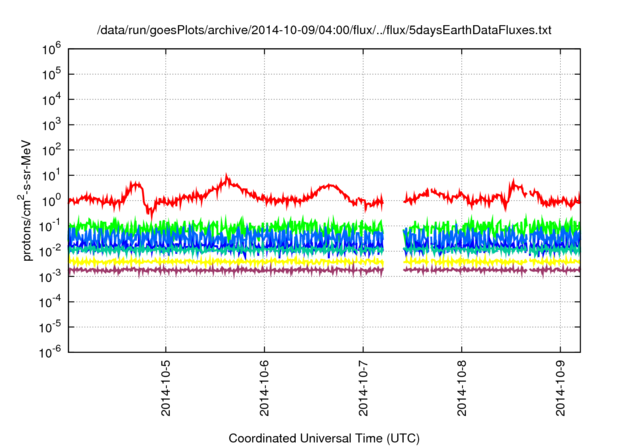640x448 pixels.
Task: Click the red flux line's highest peak
Action: [227, 176]
